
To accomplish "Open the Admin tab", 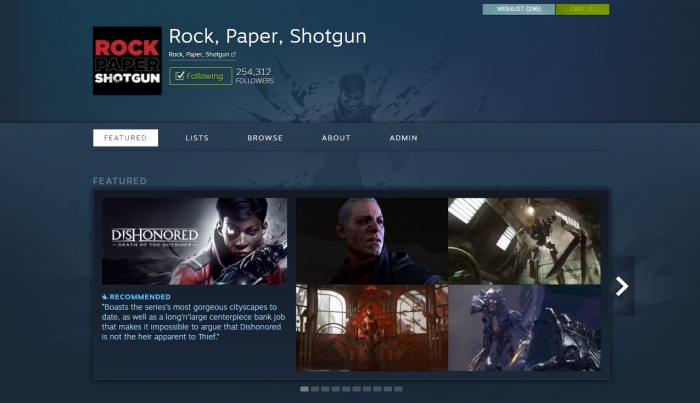I will click(403, 138).
